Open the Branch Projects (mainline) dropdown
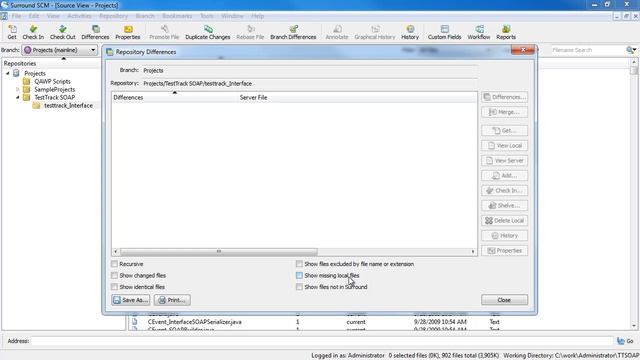This screenshot has width=640, height=360. 60,50
